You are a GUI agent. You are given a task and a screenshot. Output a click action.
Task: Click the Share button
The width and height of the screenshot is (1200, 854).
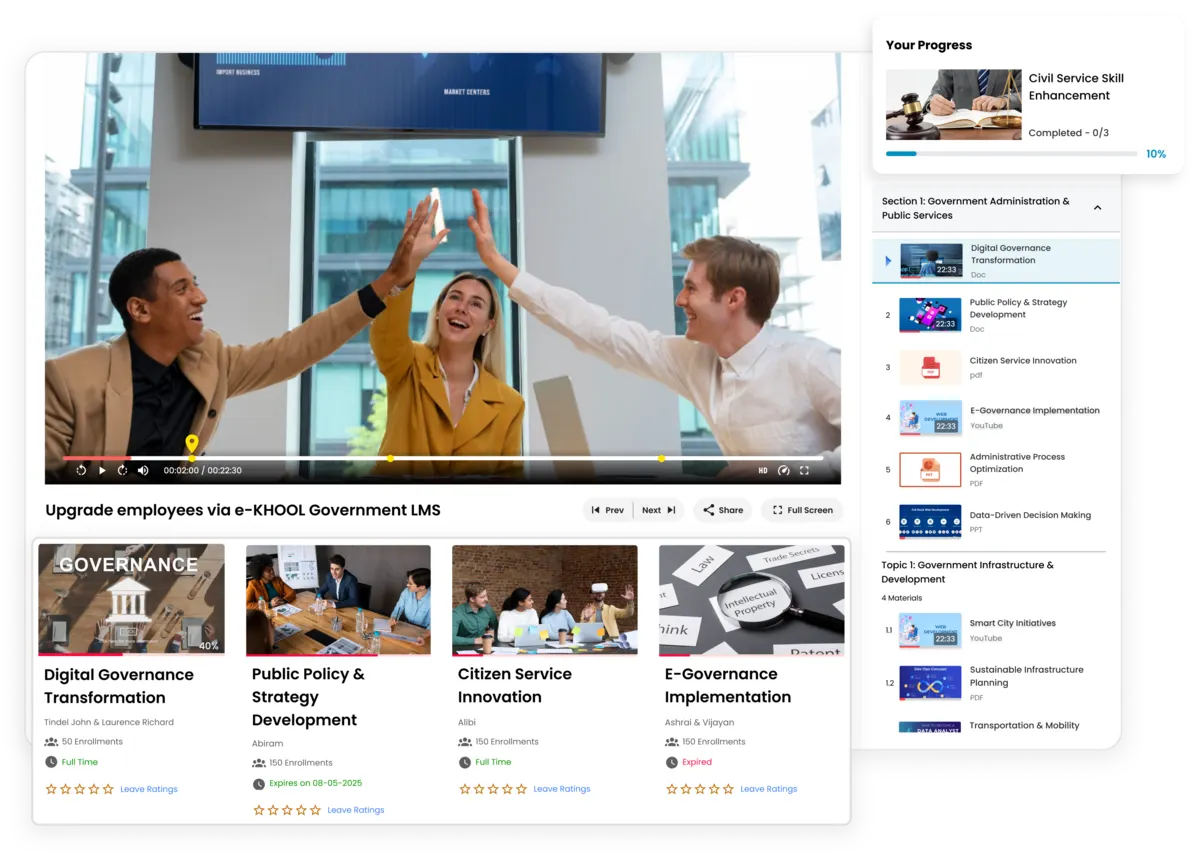tap(722, 510)
